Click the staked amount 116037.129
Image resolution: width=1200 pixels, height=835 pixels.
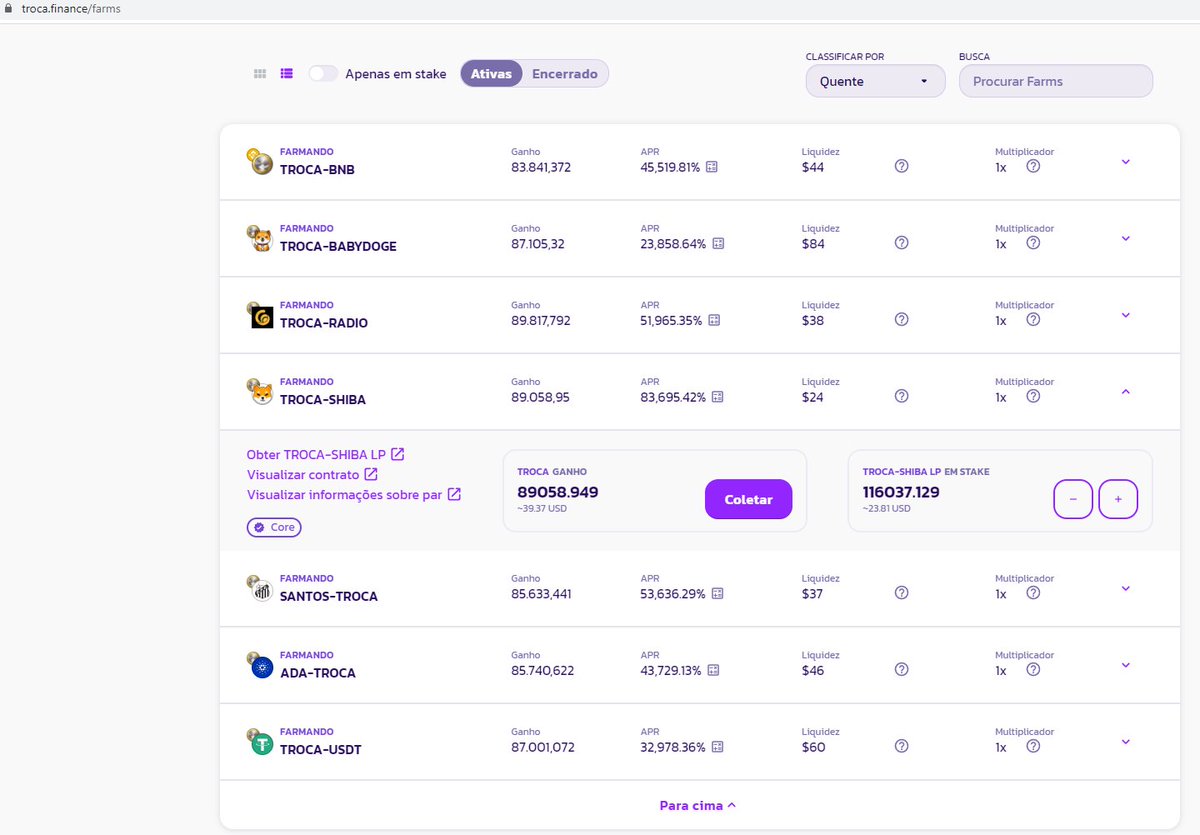point(901,492)
